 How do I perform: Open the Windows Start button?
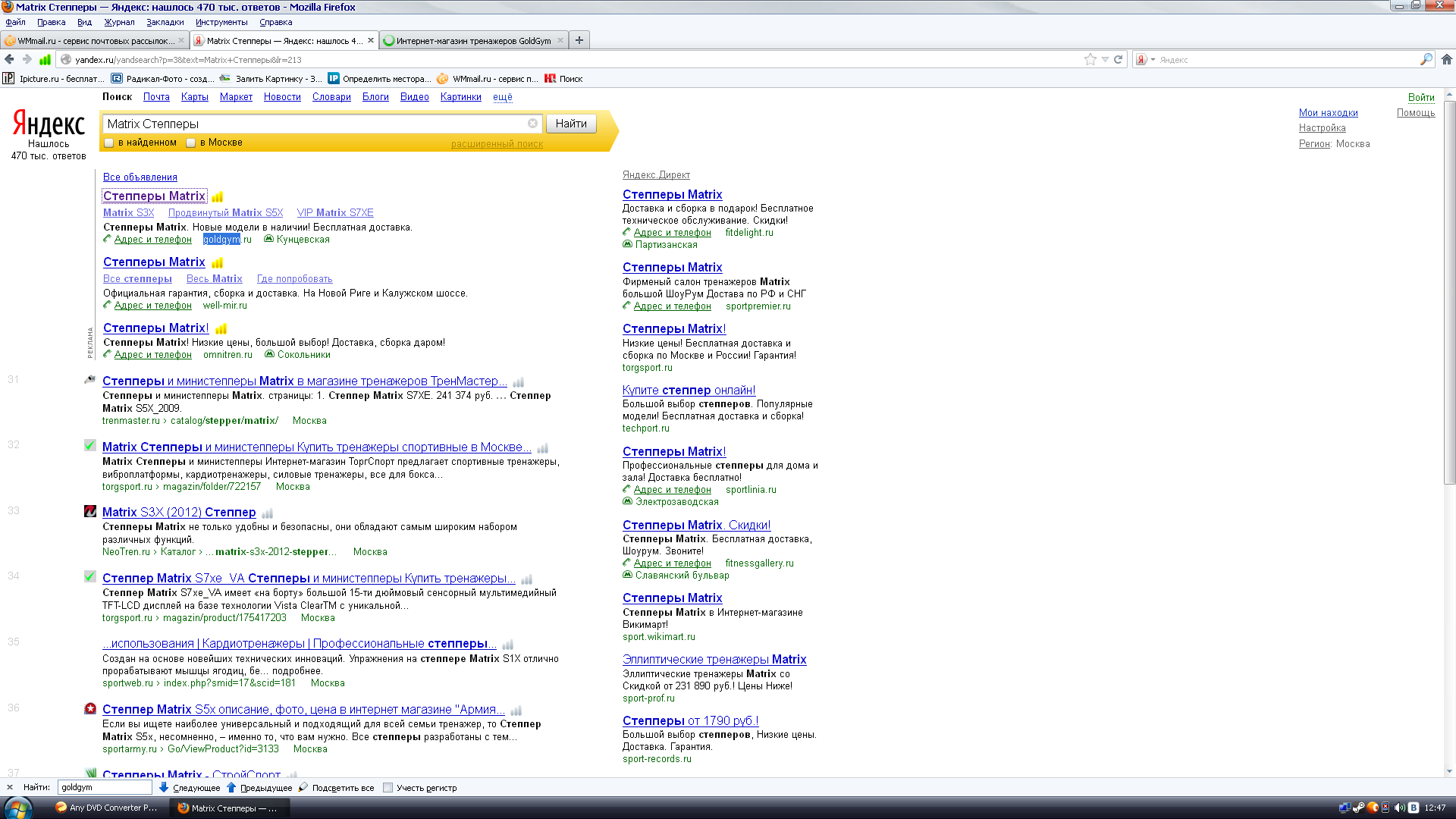(x=17, y=808)
